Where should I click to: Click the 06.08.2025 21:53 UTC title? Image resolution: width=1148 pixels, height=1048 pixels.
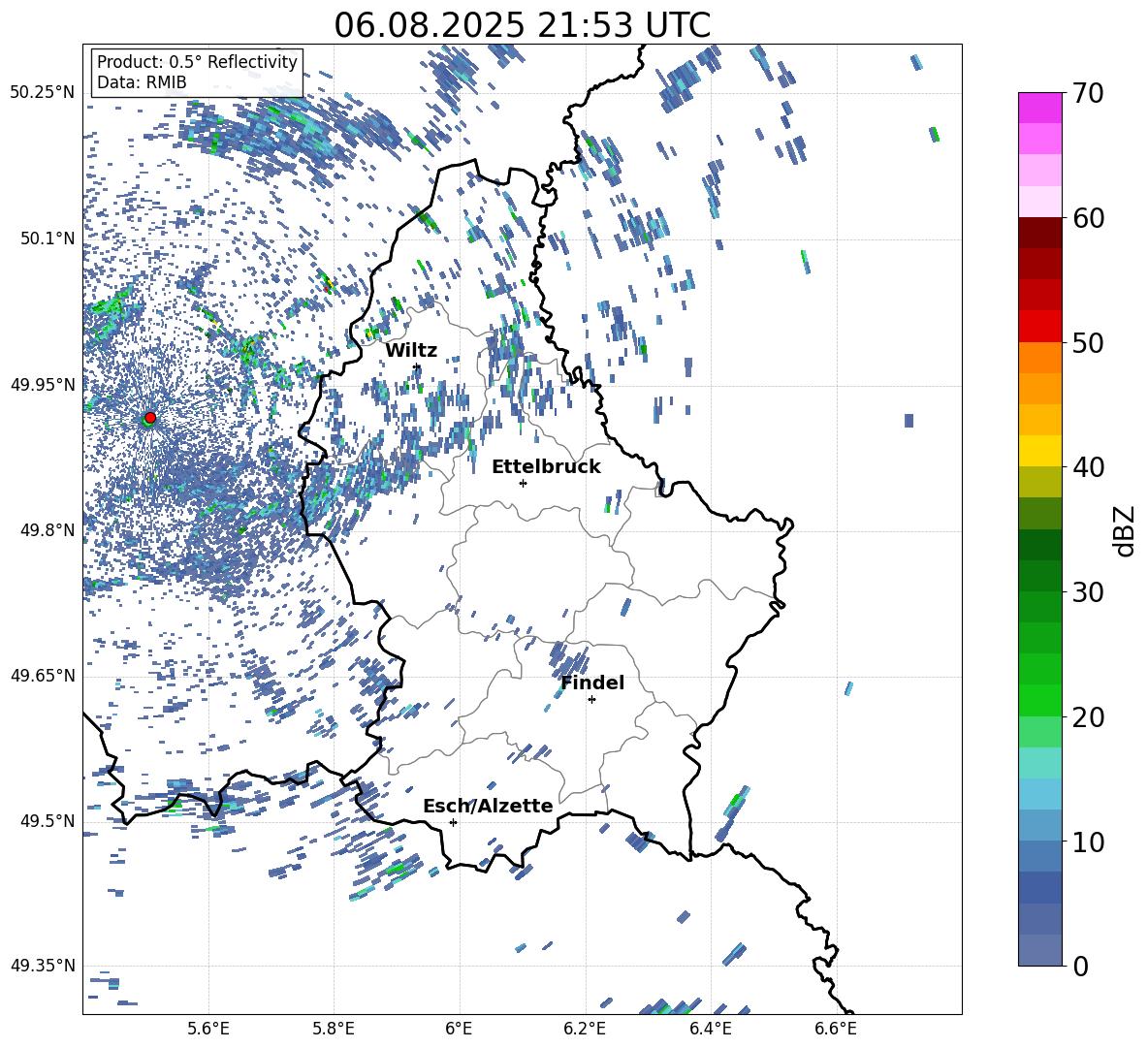point(522,25)
